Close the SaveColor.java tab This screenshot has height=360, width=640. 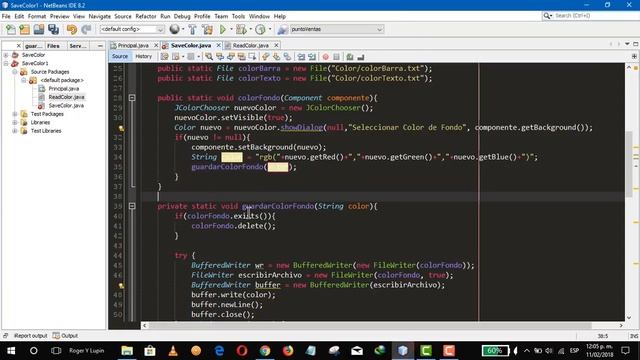pyautogui.click(x=218, y=45)
